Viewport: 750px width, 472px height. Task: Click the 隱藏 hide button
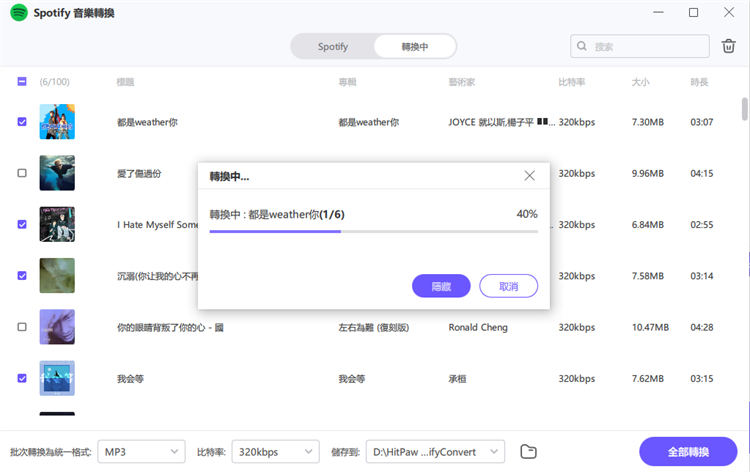pyautogui.click(x=441, y=286)
